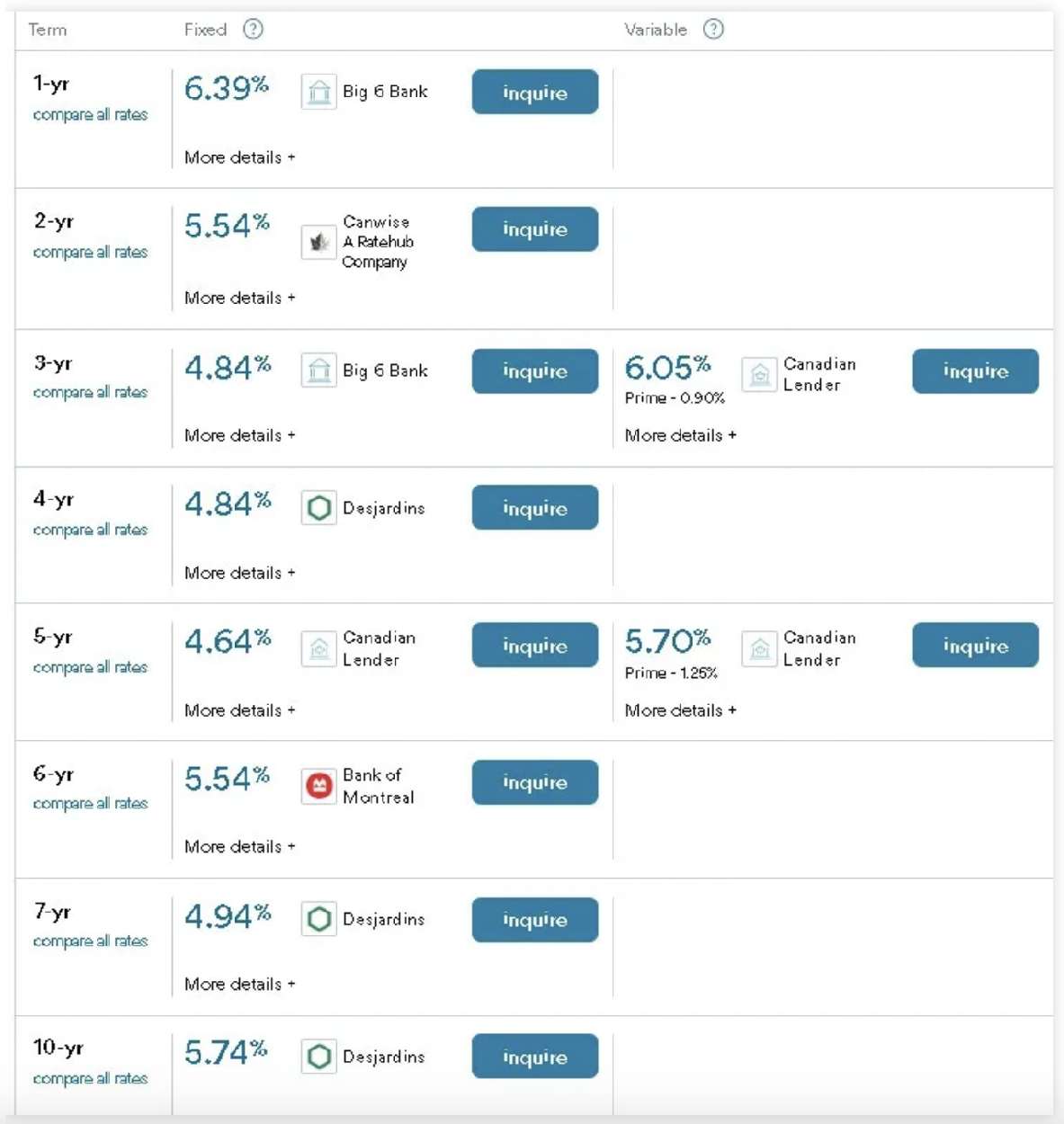Click the Desjardins logo in 4-yr row
This screenshot has height=1124, width=1064.
(x=318, y=508)
